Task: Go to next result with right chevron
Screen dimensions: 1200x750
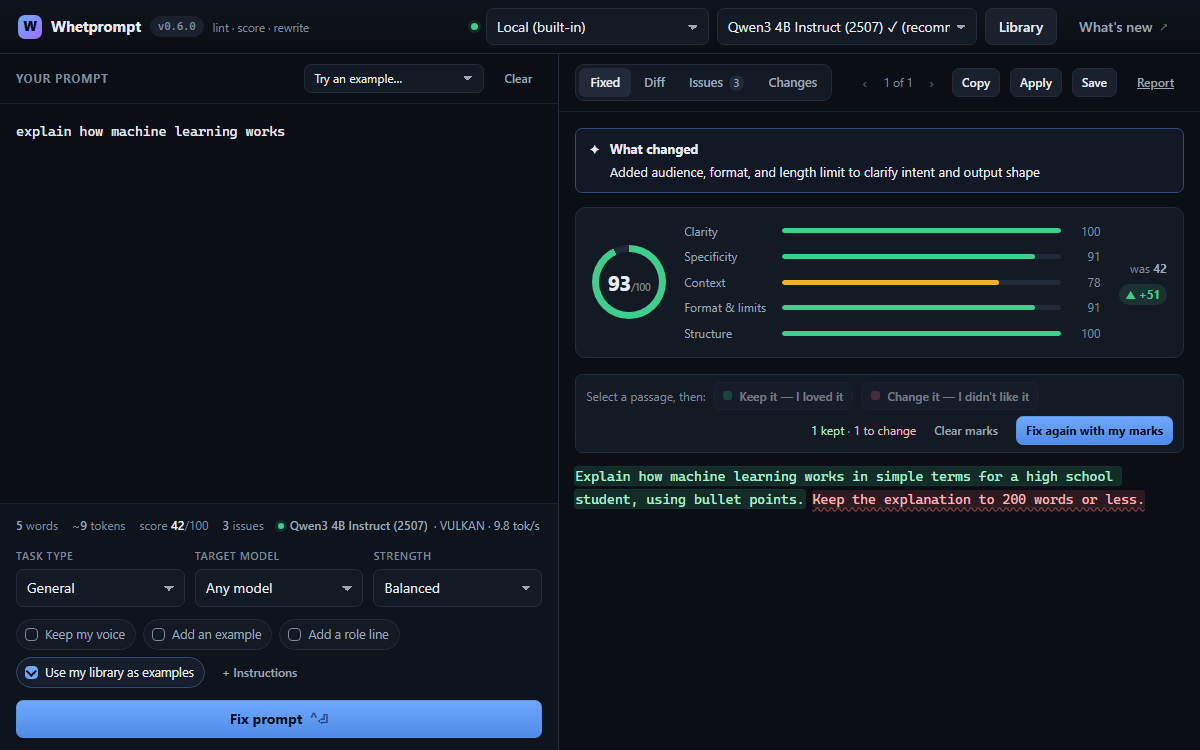Action: click(x=931, y=84)
